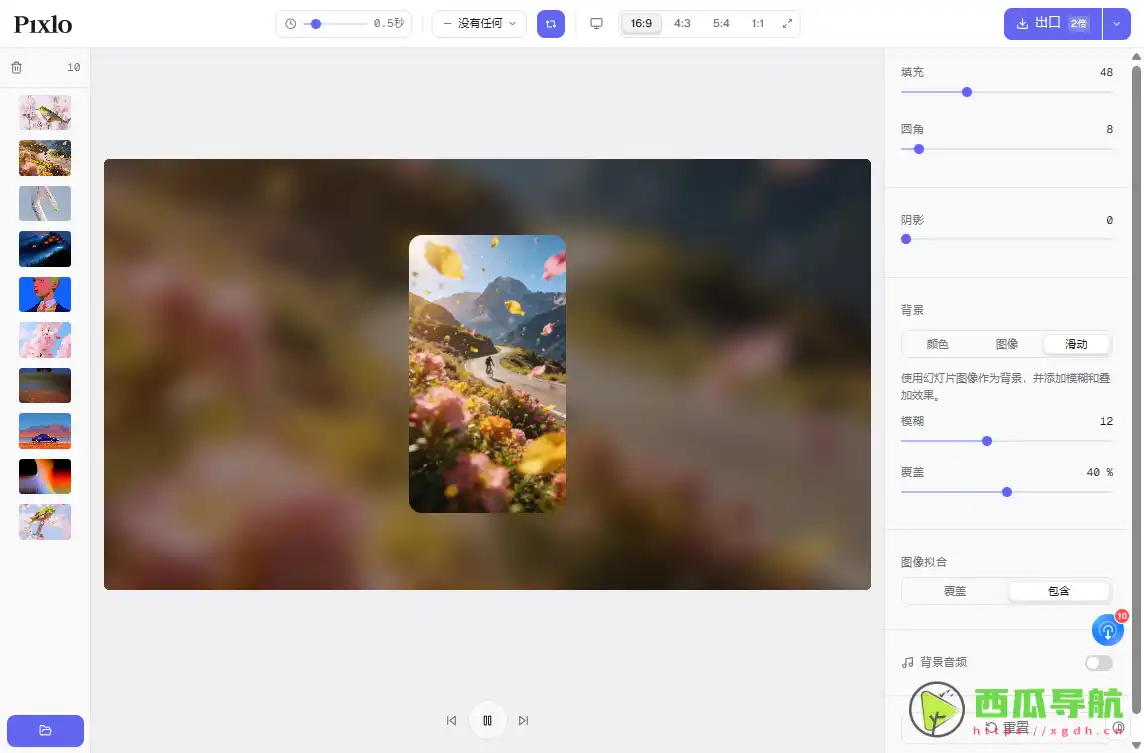Viewport: 1144px width, 753px height.
Task: Click the 0.5秒 duration value
Action: click(389, 24)
